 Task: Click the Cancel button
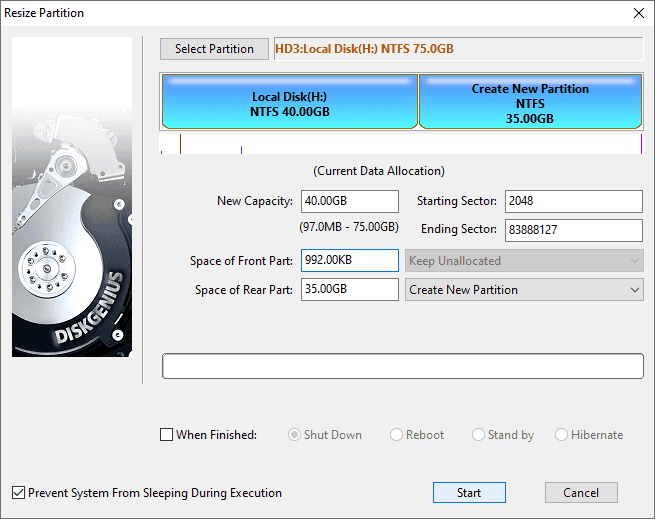point(581,493)
